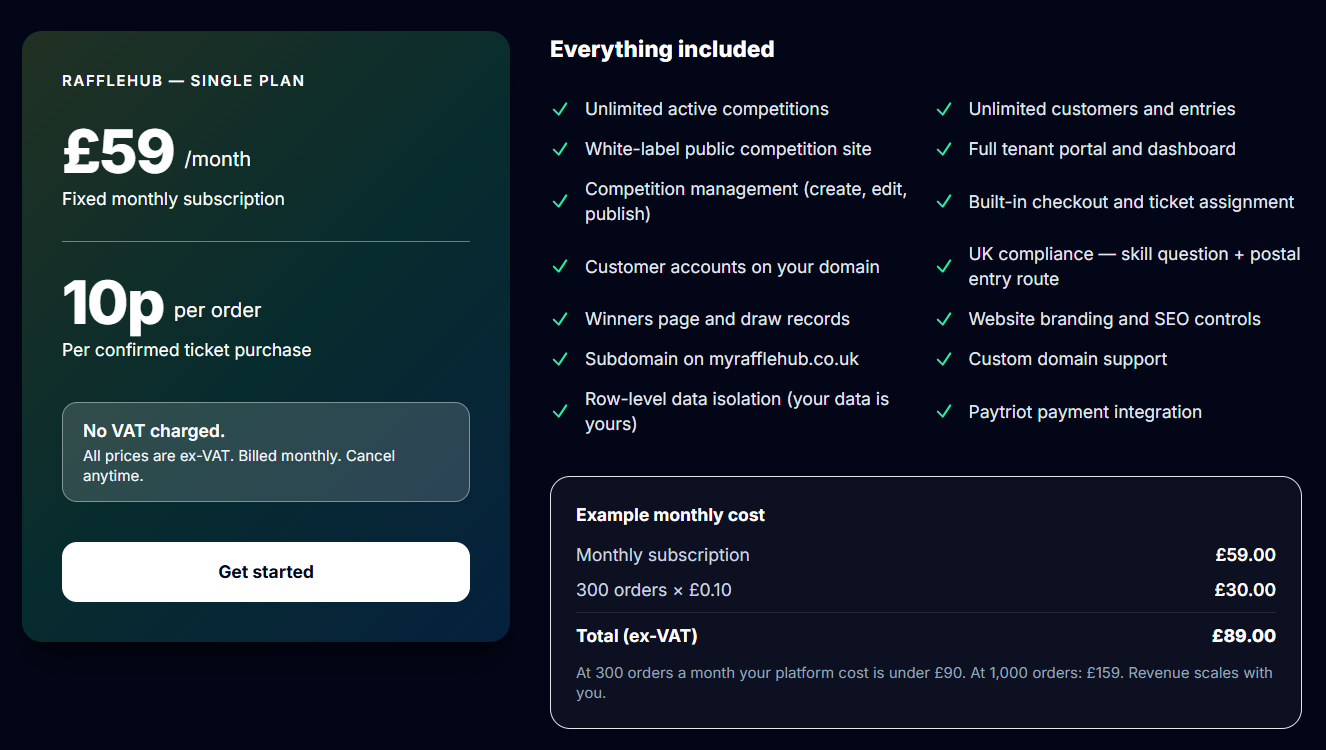This screenshot has width=1326, height=750.
Task: Select the checkmark next to Custom domain support
Action: [x=944, y=359]
